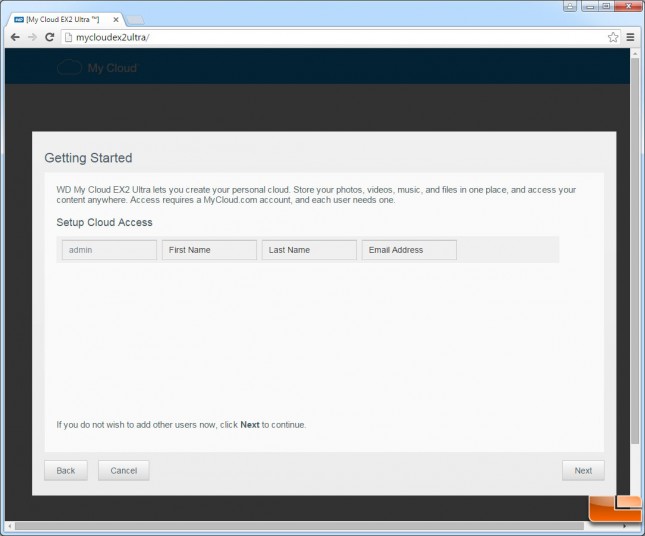Click the page icon in address bar

69,37
